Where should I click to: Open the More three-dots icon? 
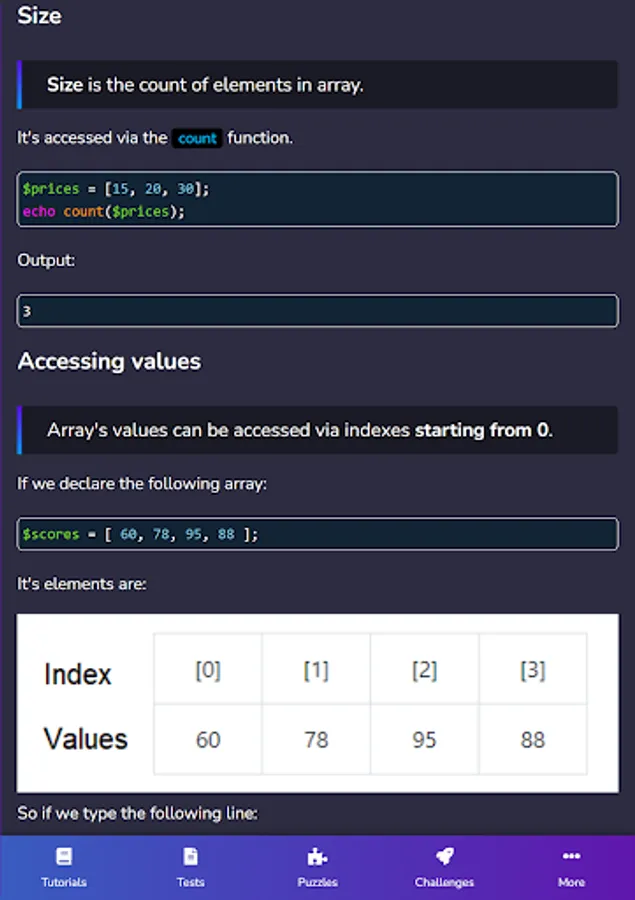(571, 857)
